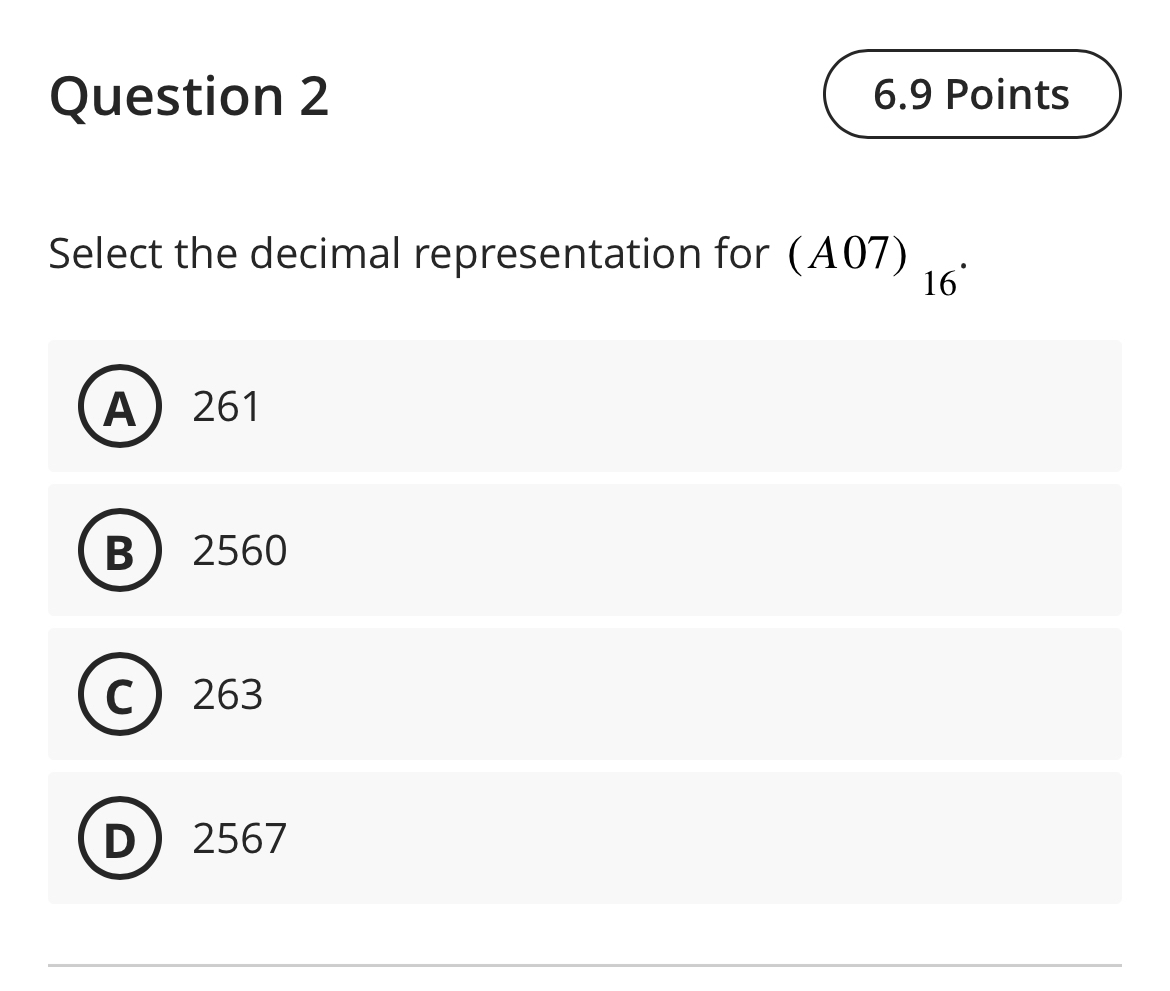The width and height of the screenshot is (1170, 991).
Task: Select the radio button for option A
Action: [x=119, y=406]
